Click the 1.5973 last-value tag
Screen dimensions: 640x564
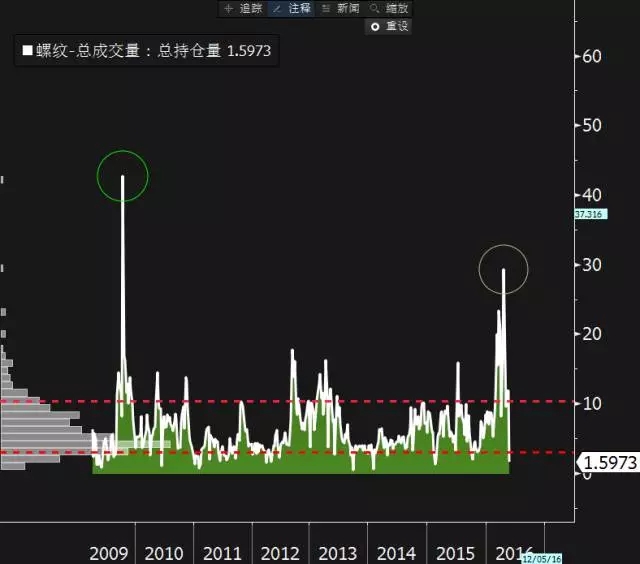tap(608, 463)
